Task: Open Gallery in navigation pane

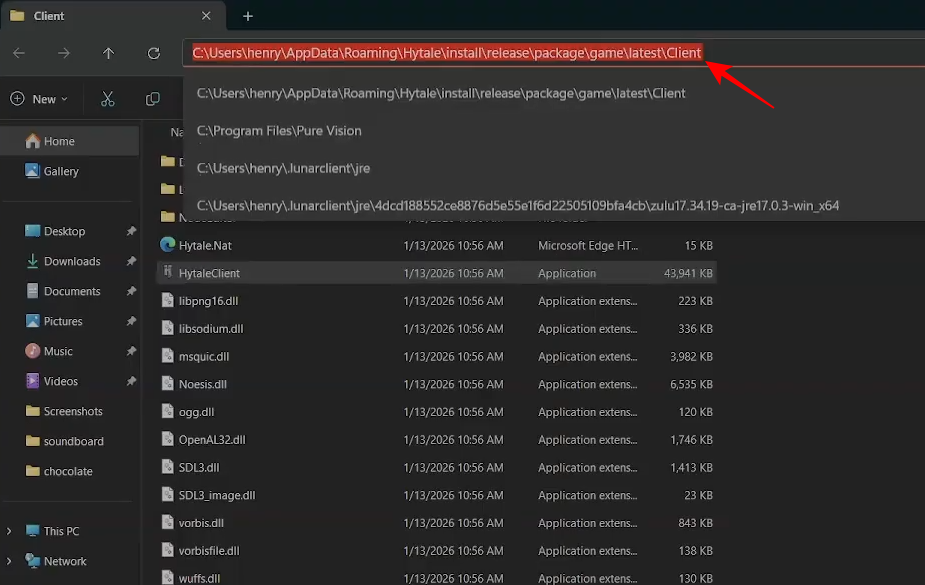Action: pyautogui.click(x=61, y=171)
